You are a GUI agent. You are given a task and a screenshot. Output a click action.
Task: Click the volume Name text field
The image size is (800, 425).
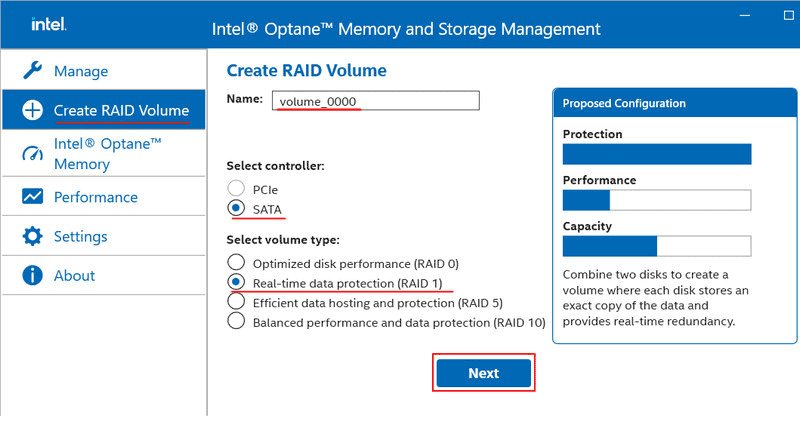376,101
